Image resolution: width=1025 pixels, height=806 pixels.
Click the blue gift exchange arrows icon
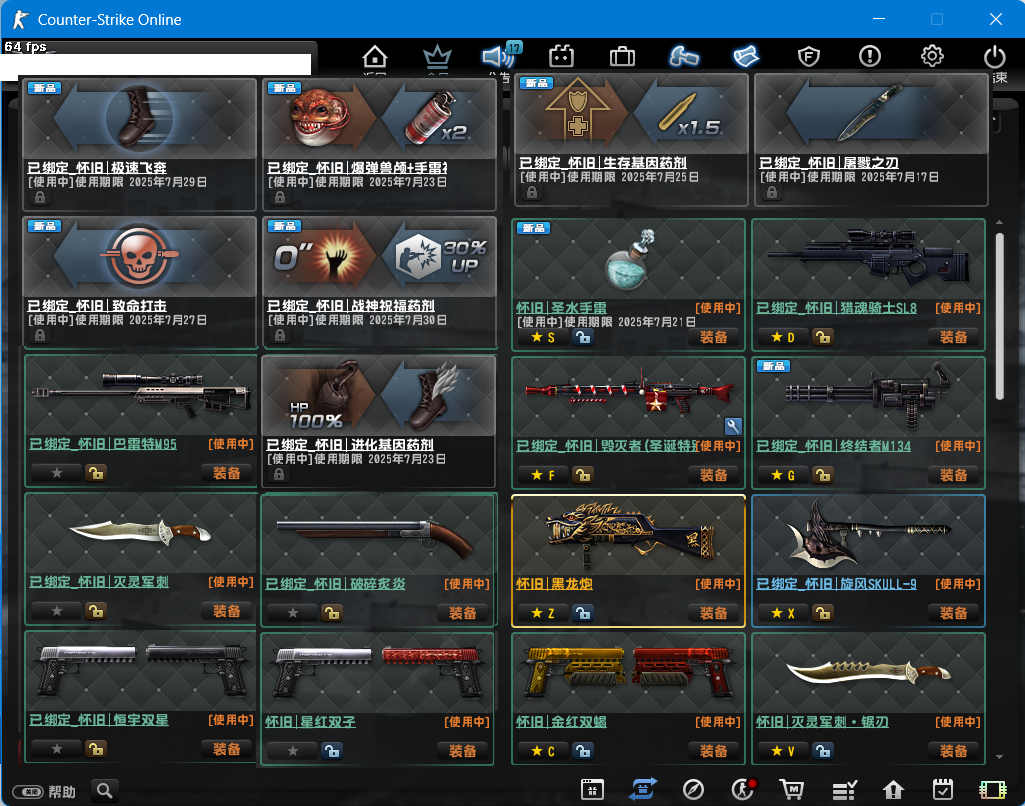[x=643, y=790]
